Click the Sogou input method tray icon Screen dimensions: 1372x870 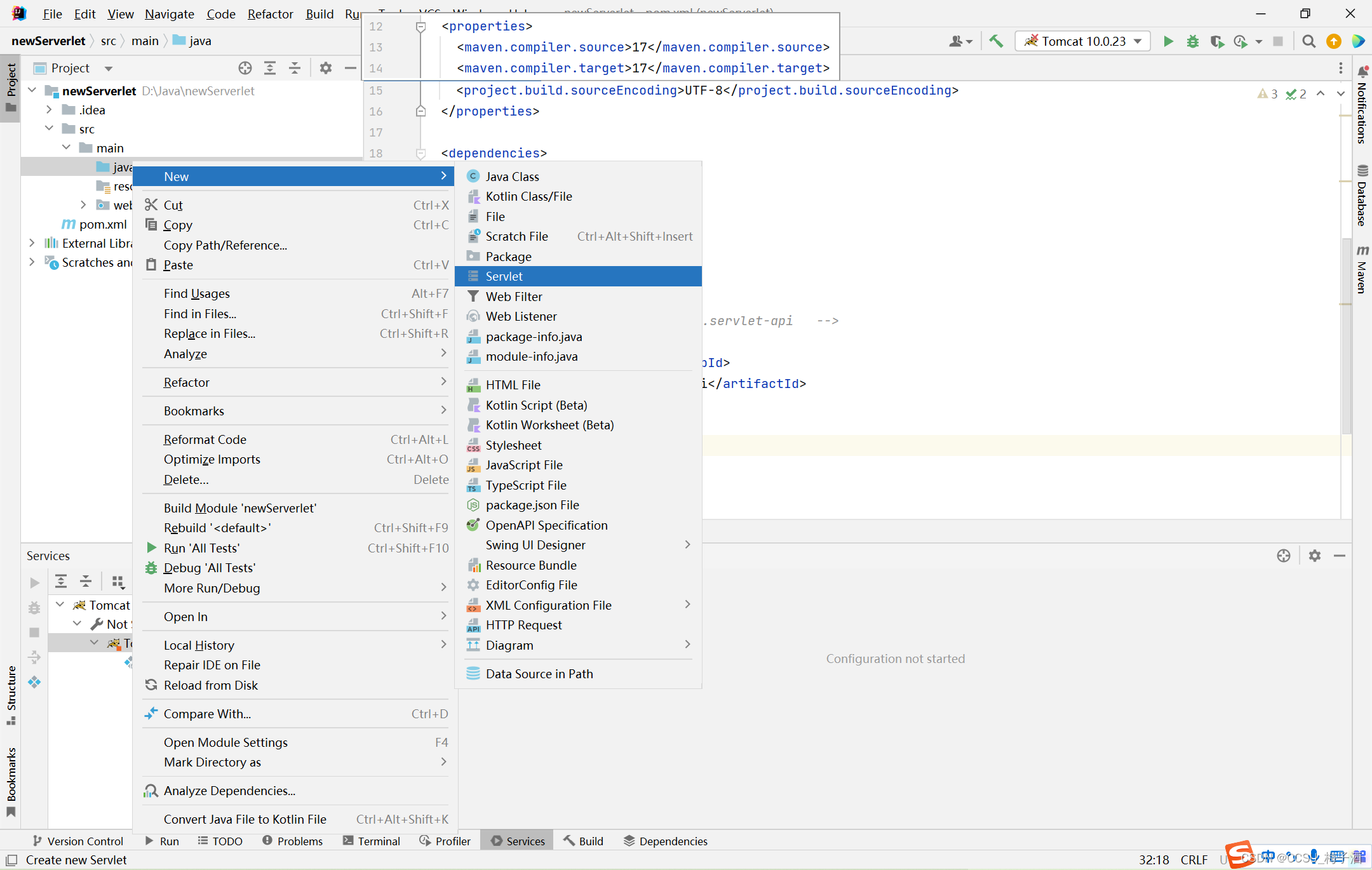pos(1239,853)
